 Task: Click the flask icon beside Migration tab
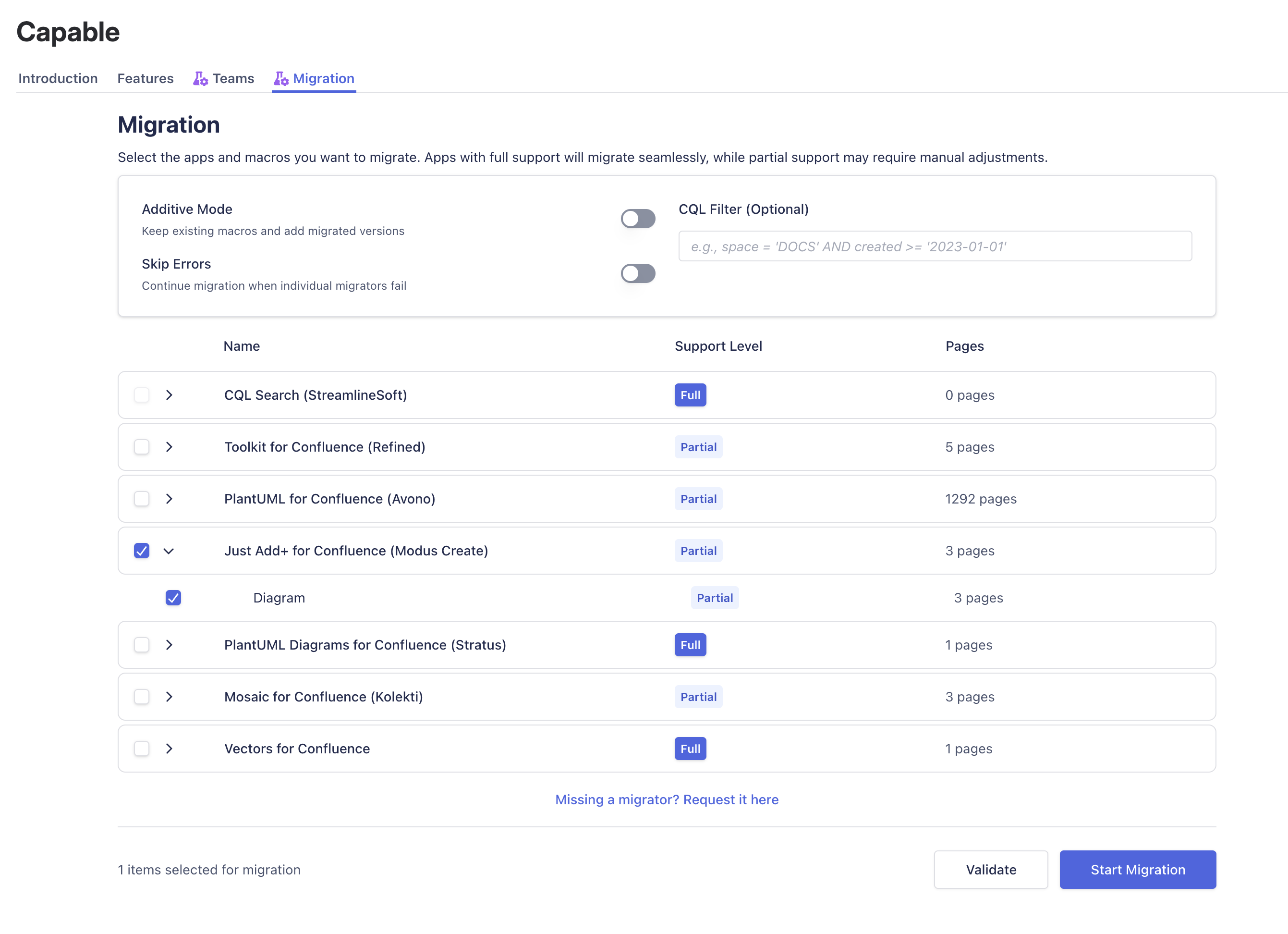click(x=280, y=78)
